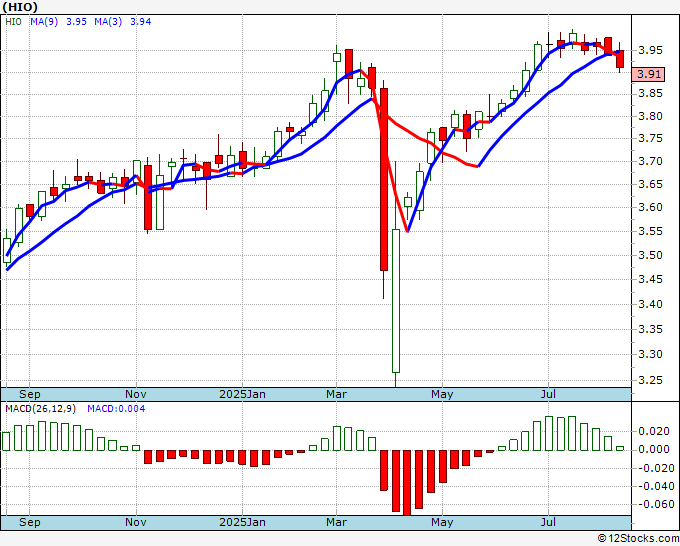This screenshot has height=546, width=680.
Task: Click the pink 3.91 current price tag
Action: click(x=648, y=74)
